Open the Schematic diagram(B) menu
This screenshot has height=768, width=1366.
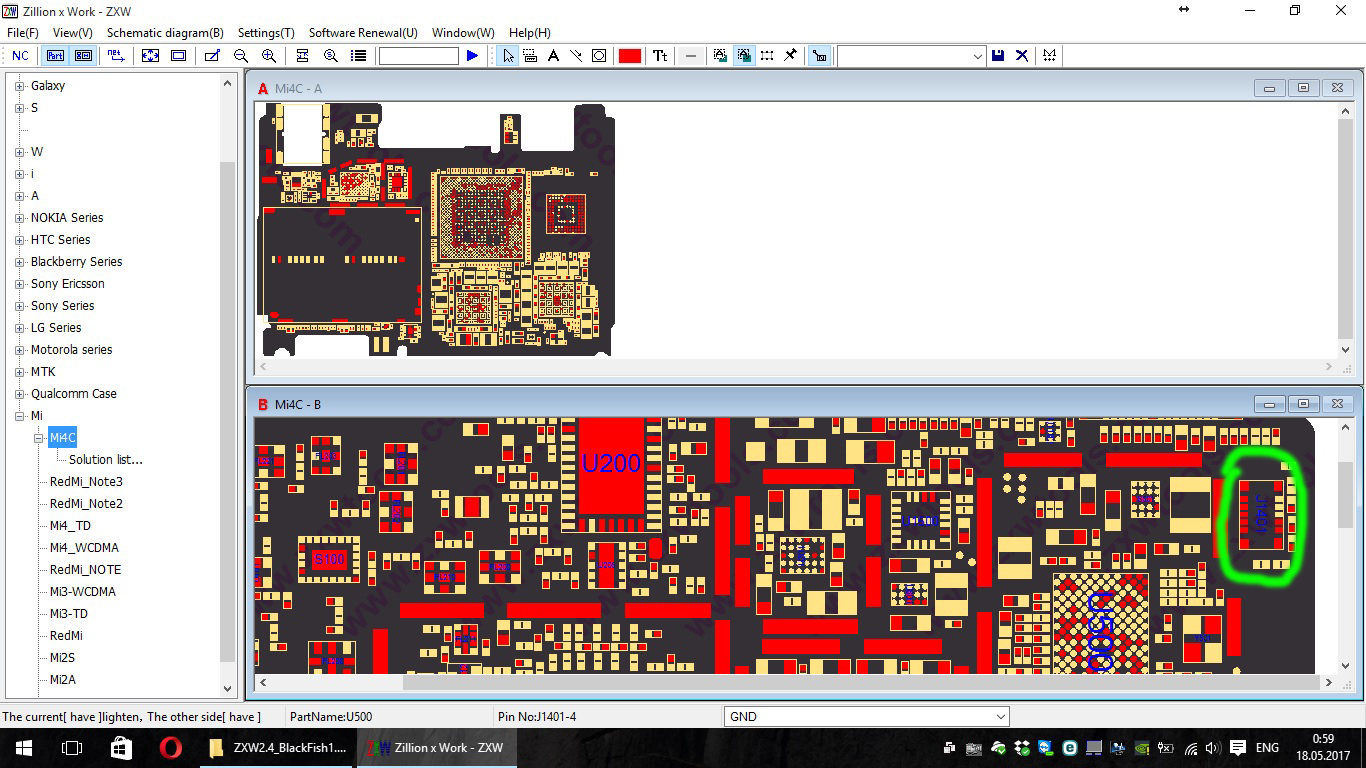pos(165,33)
